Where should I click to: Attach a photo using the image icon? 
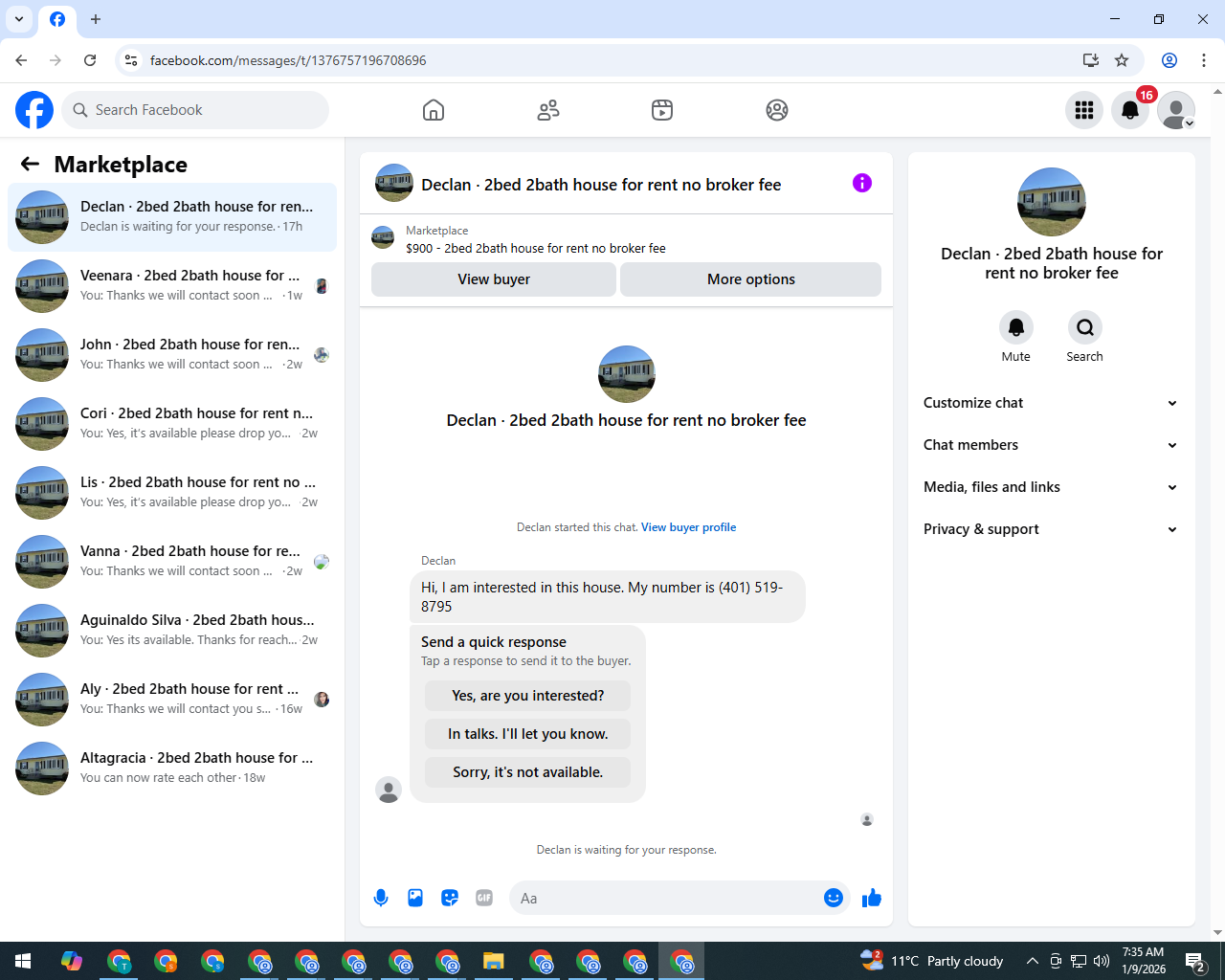415,898
